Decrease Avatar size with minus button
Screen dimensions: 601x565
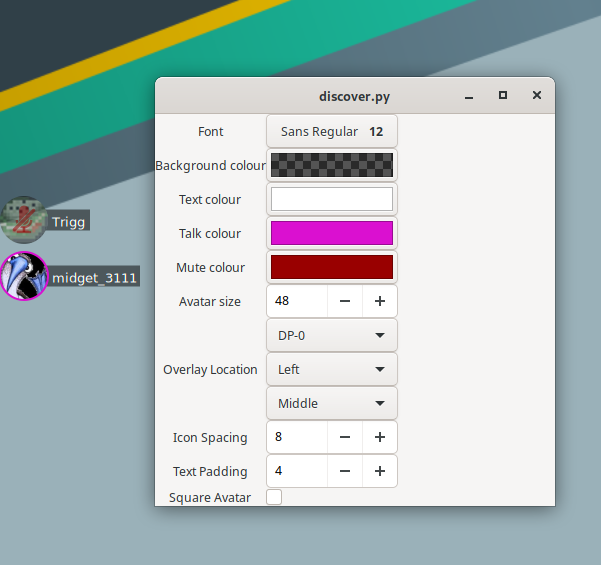click(345, 301)
